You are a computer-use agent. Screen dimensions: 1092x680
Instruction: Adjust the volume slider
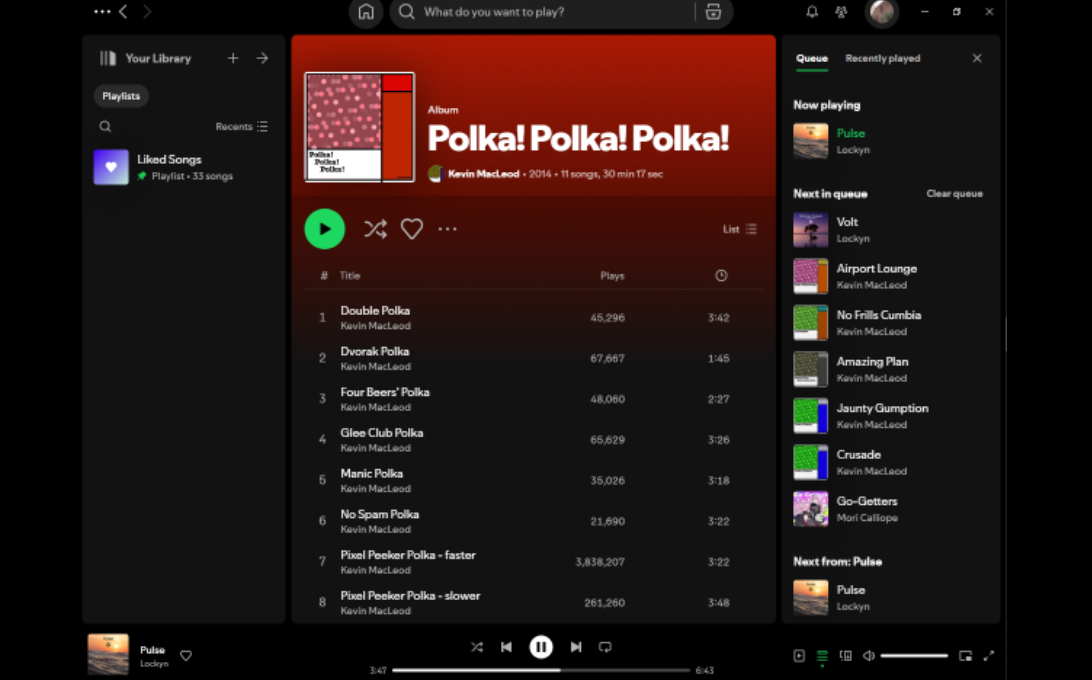[x=913, y=655]
